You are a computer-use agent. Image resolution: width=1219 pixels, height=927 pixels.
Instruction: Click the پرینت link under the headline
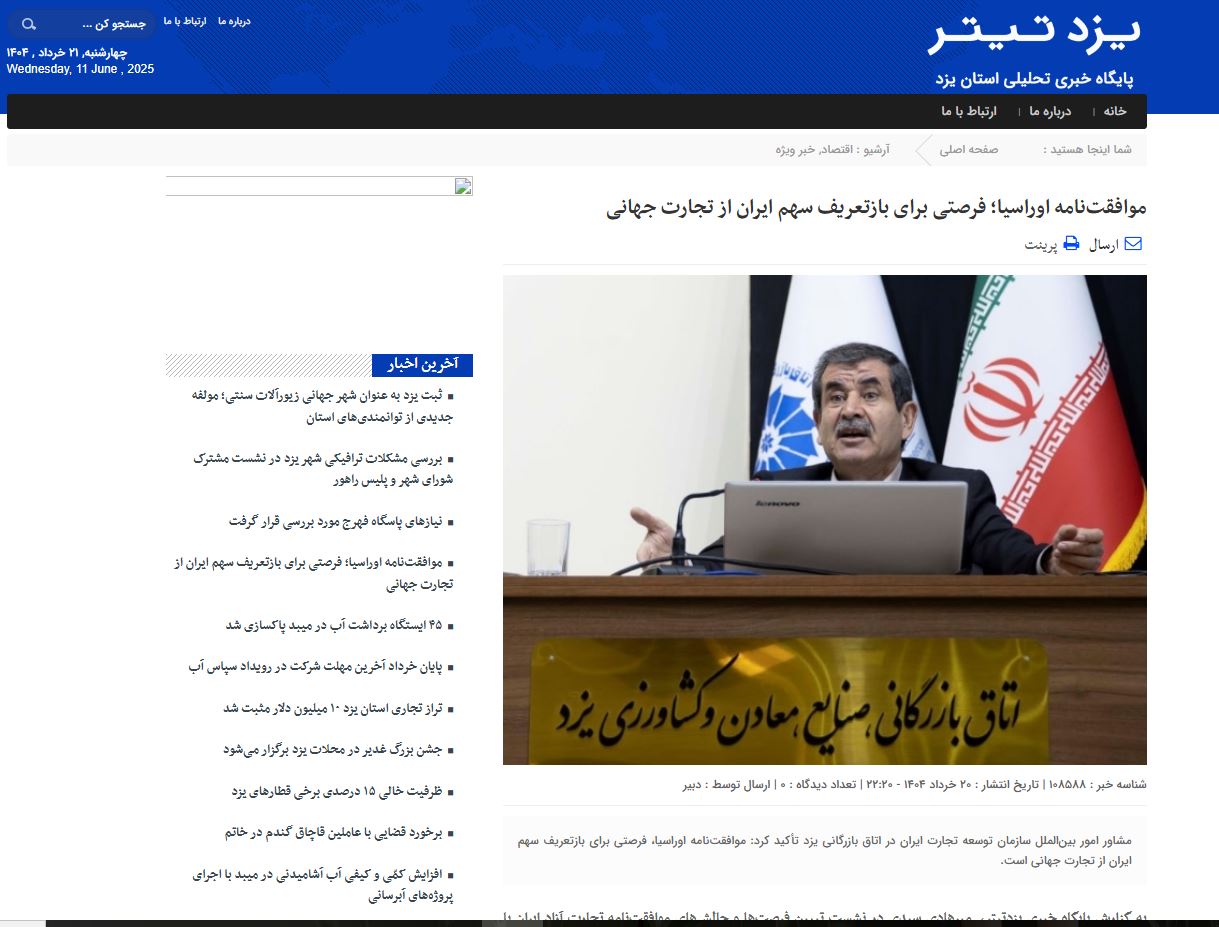pyautogui.click(x=1041, y=244)
